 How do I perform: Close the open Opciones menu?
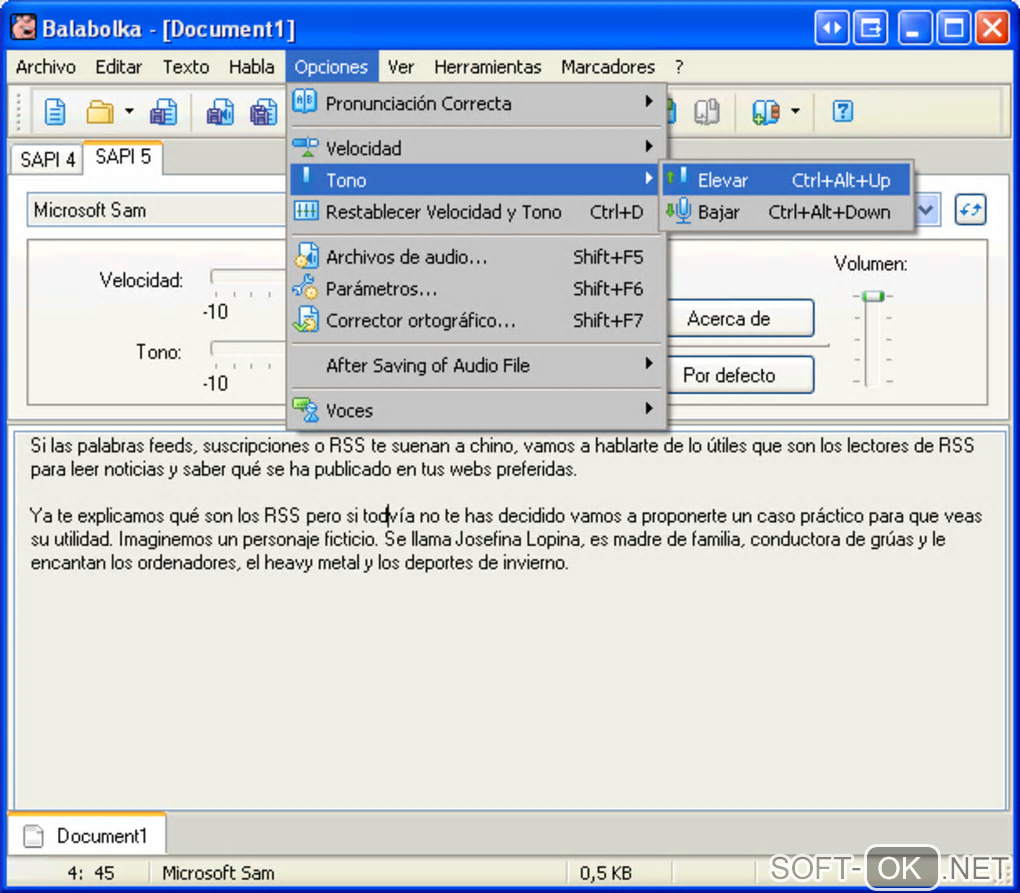[331, 66]
